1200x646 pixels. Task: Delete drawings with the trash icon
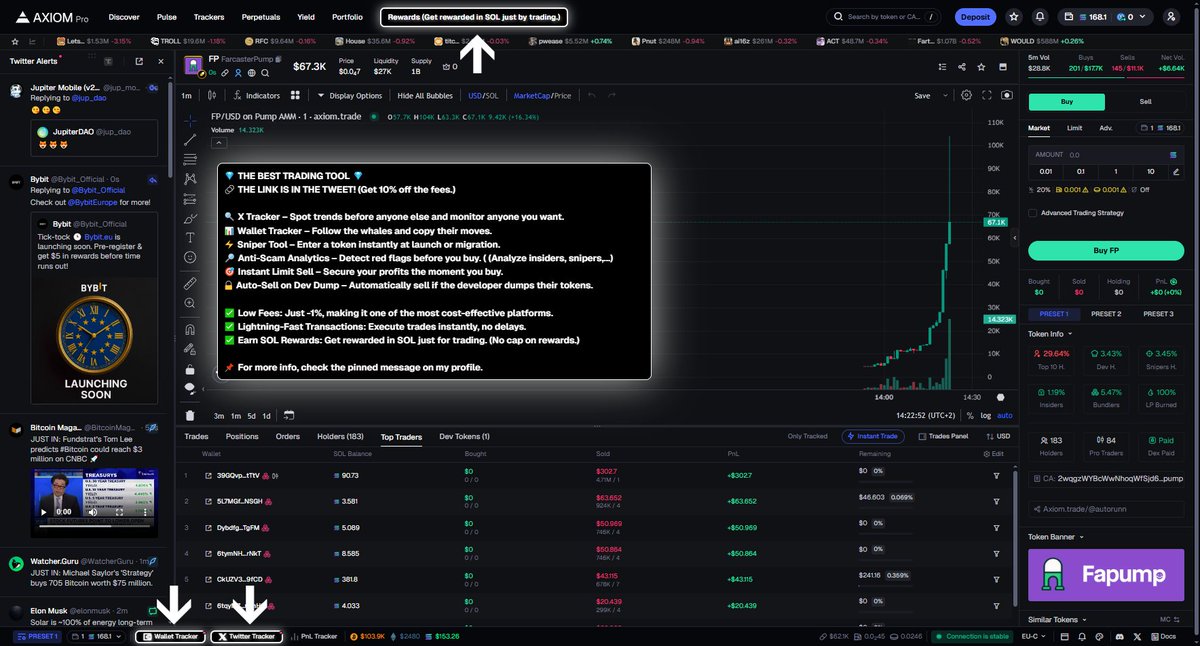pos(190,415)
